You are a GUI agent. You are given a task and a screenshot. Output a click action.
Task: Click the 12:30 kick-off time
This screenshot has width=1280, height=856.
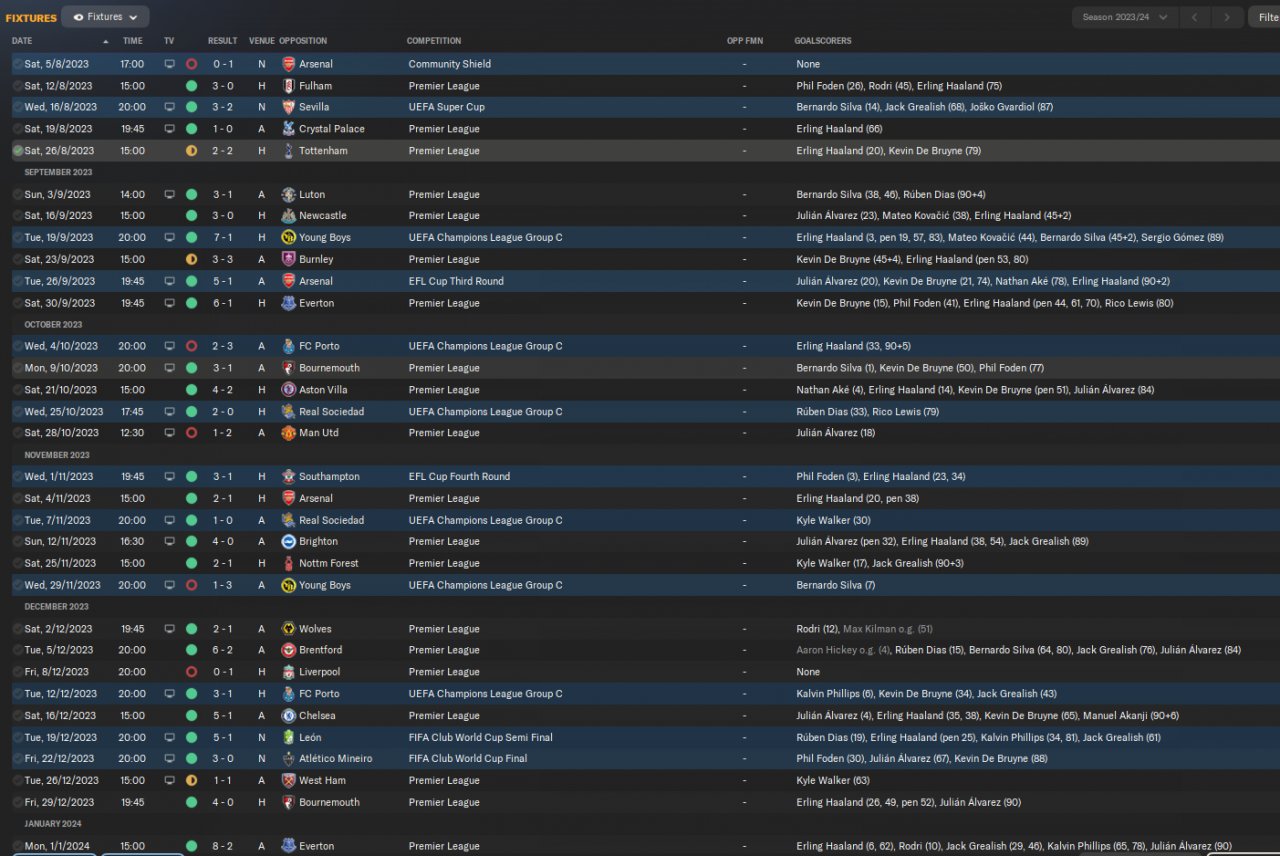132,433
